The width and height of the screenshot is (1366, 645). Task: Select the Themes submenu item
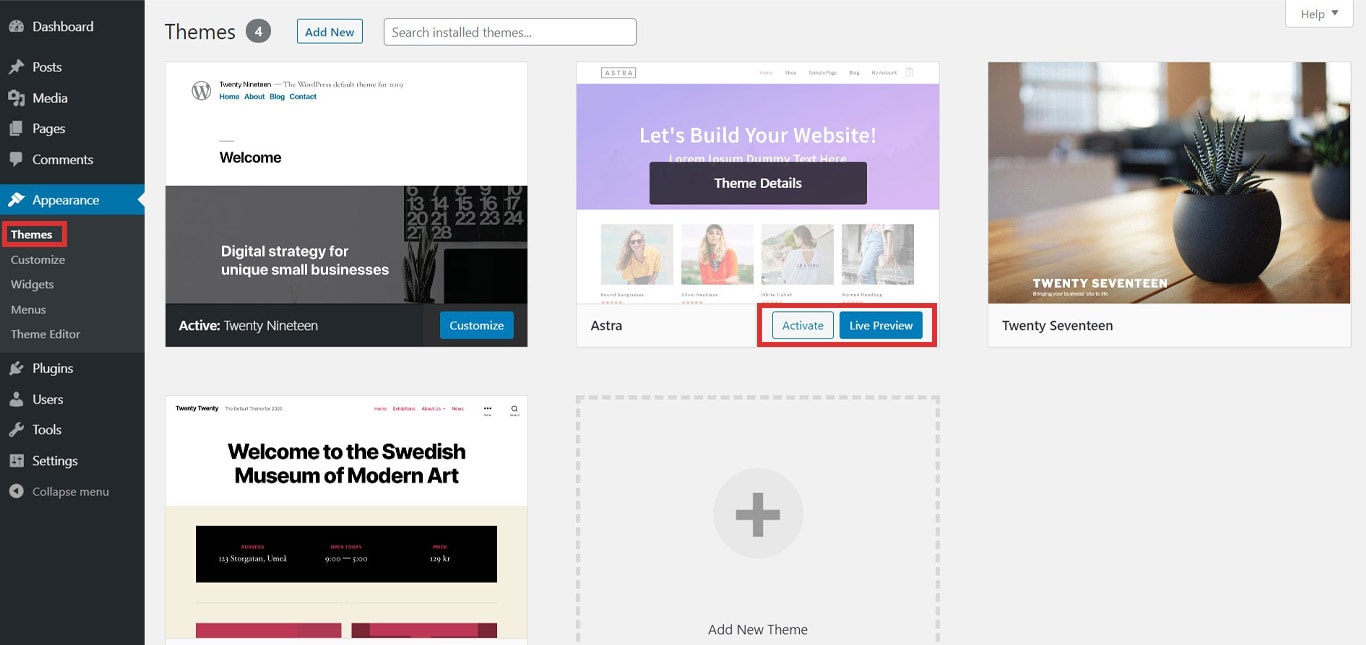click(x=32, y=235)
